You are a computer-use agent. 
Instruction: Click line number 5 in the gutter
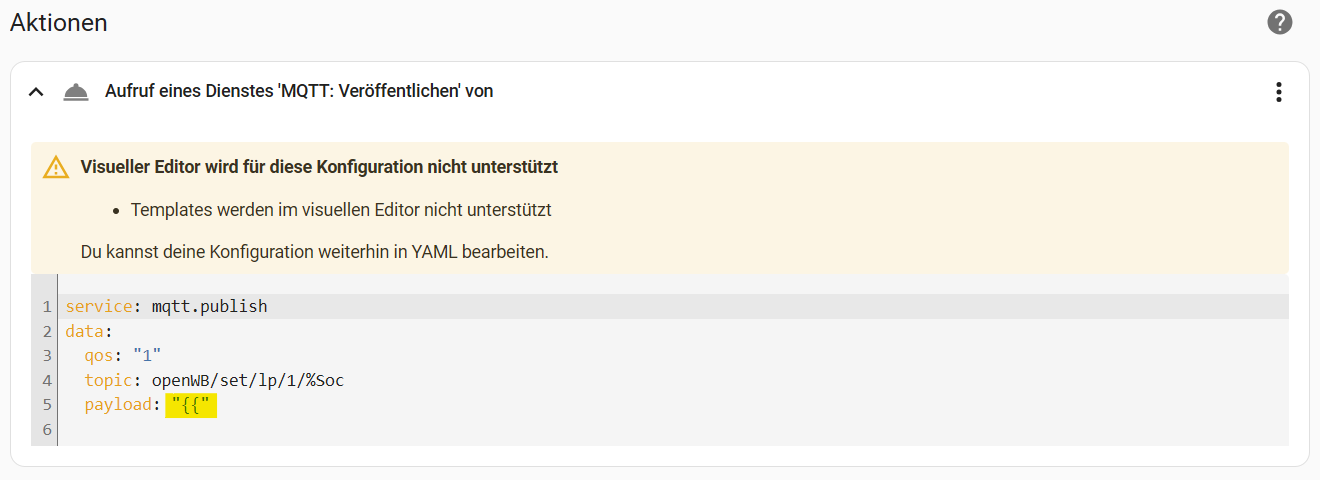[x=46, y=405]
